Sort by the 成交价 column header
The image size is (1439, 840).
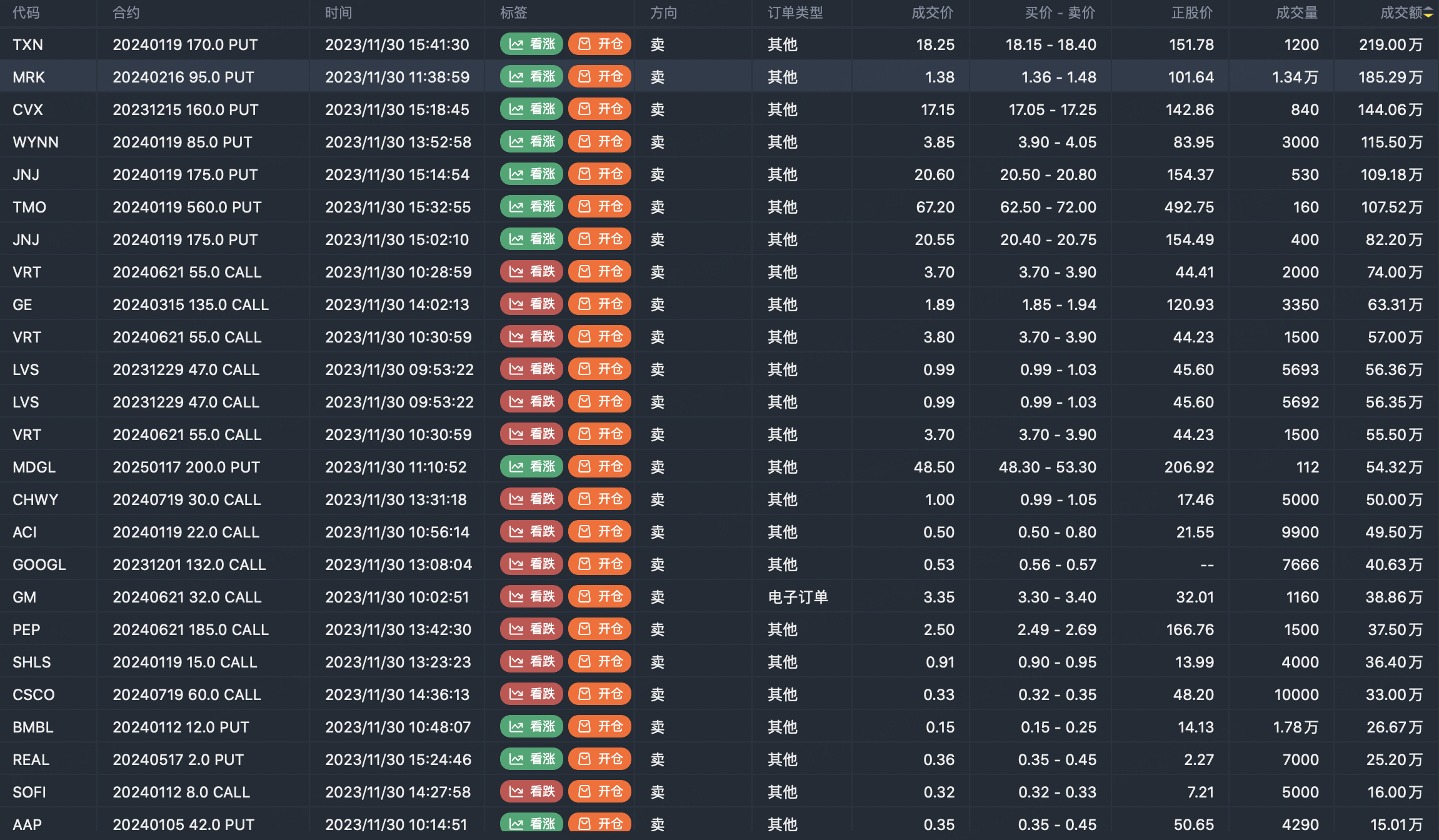pos(932,13)
